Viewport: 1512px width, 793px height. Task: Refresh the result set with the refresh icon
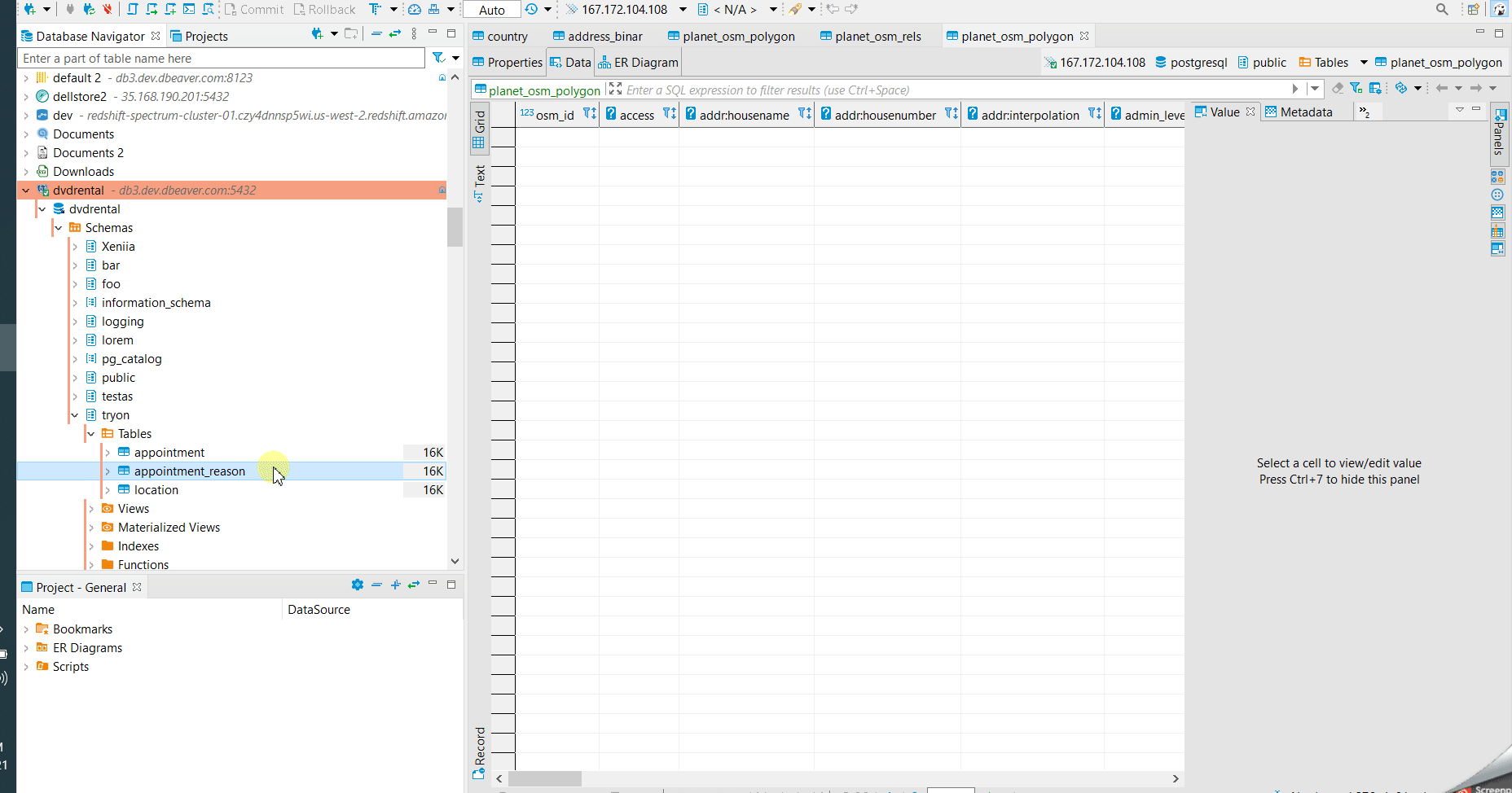coord(1403,88)
